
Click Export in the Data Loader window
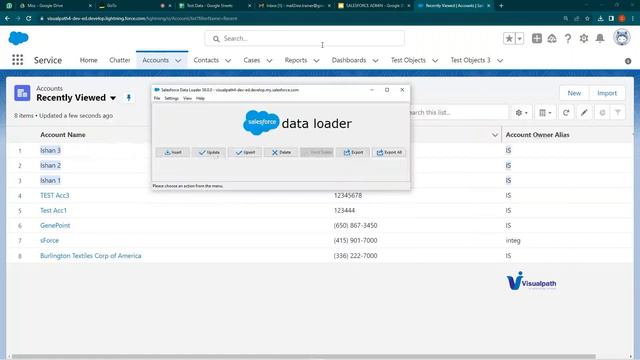click(353, 152)
